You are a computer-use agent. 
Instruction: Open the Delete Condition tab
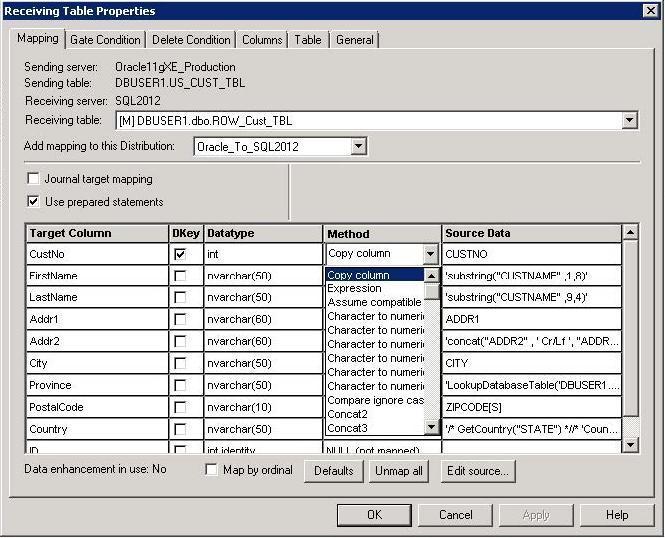[x=191, y=40]
